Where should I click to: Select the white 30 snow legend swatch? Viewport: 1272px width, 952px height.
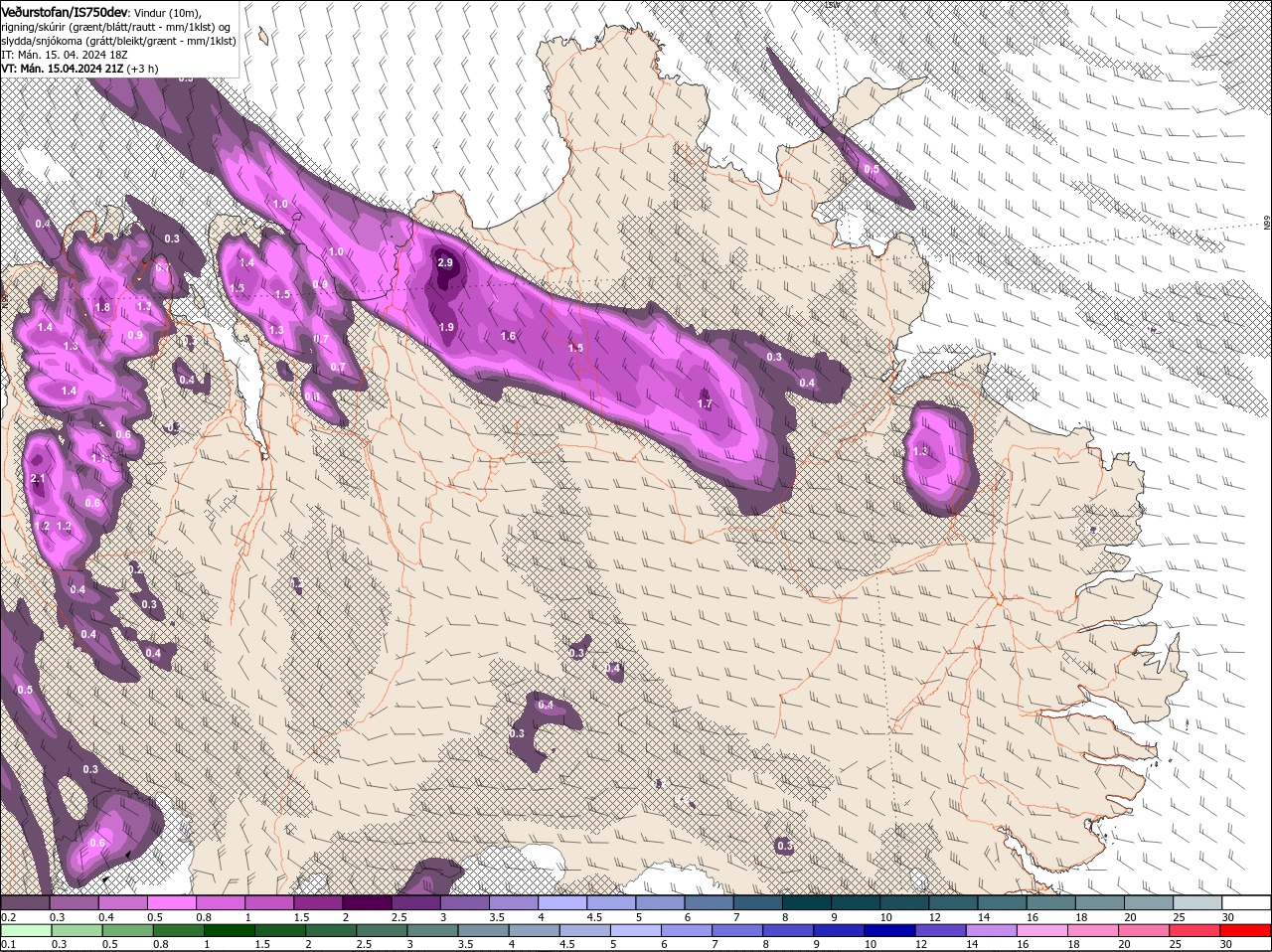click(1247, 902)
